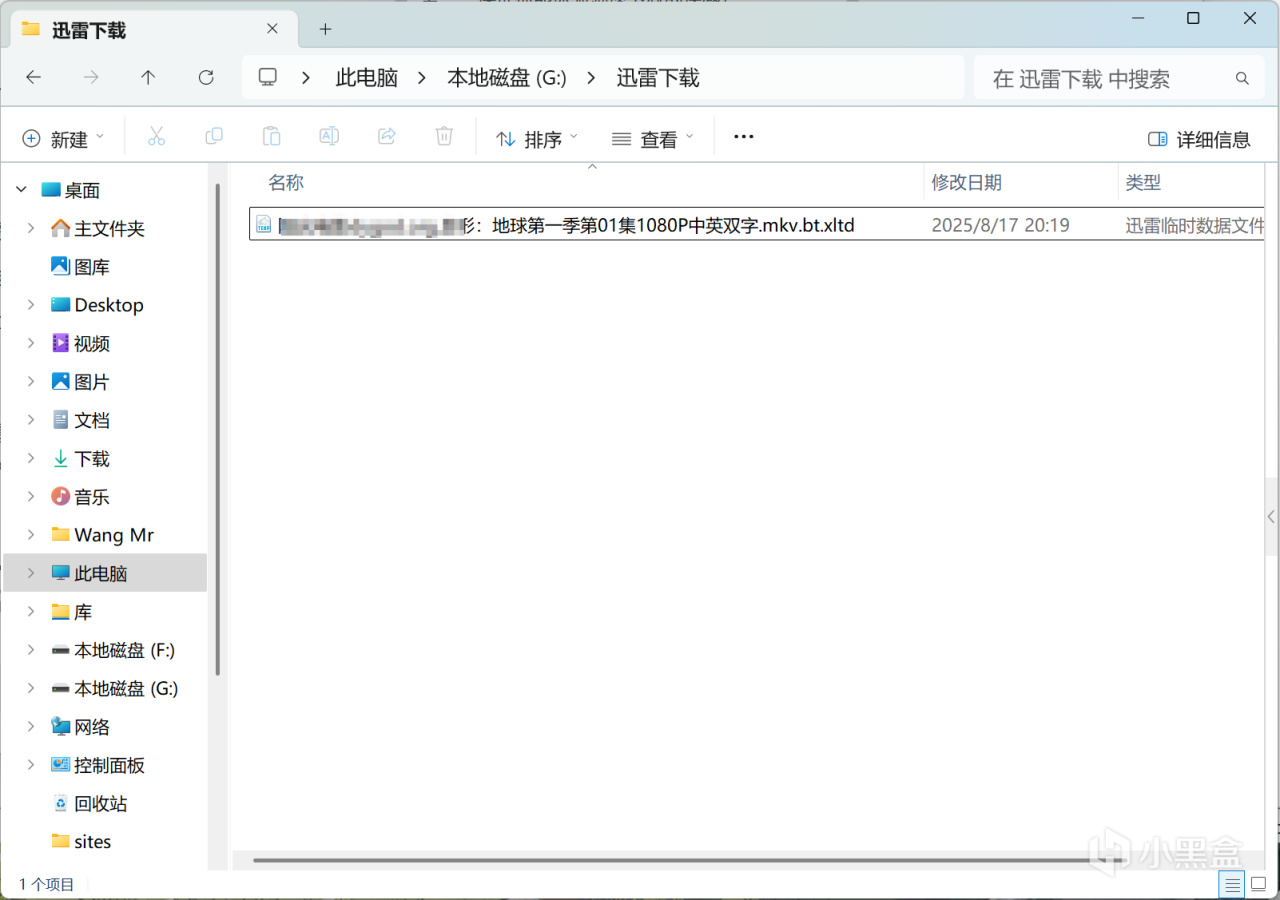
Task: Click the 视频 icon in sidebar
Action: [x=60, y=343]
